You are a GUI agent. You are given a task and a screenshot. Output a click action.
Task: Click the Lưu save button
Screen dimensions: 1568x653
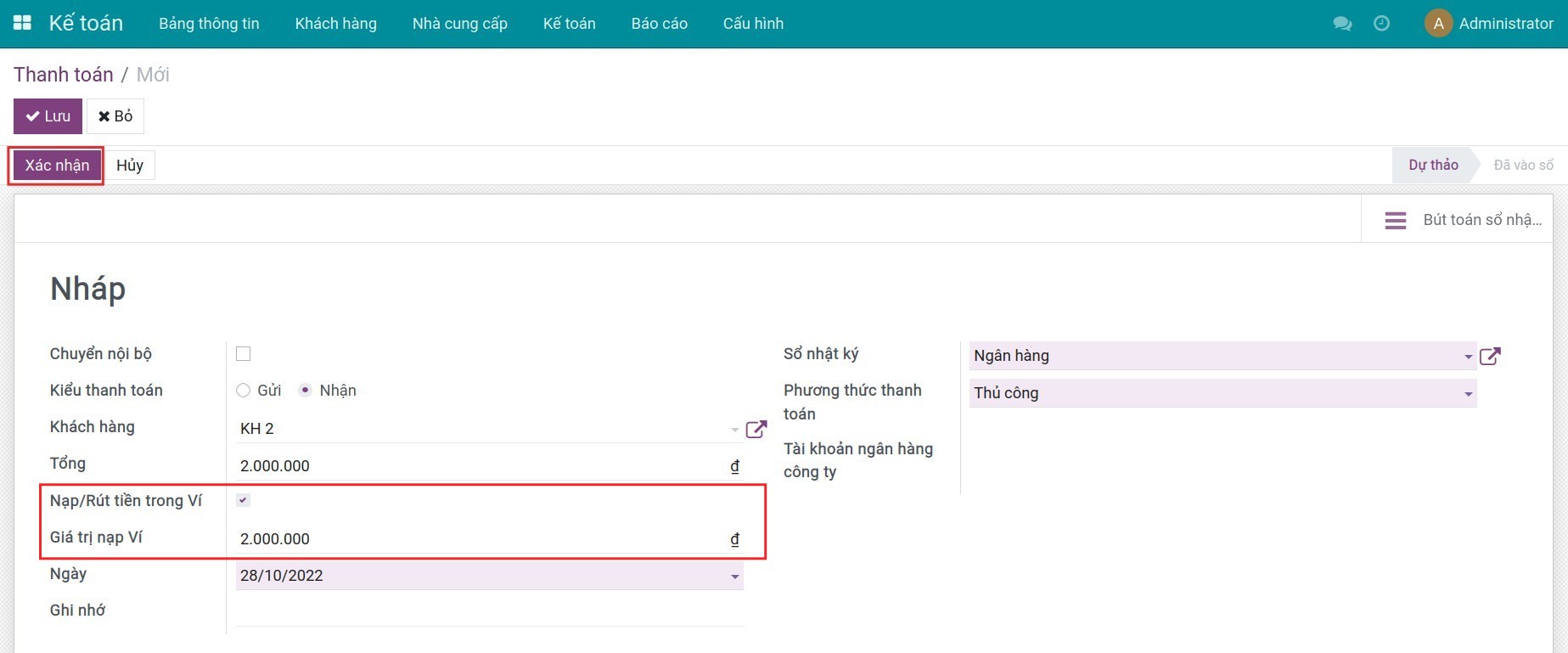click(x=48, y=116)
